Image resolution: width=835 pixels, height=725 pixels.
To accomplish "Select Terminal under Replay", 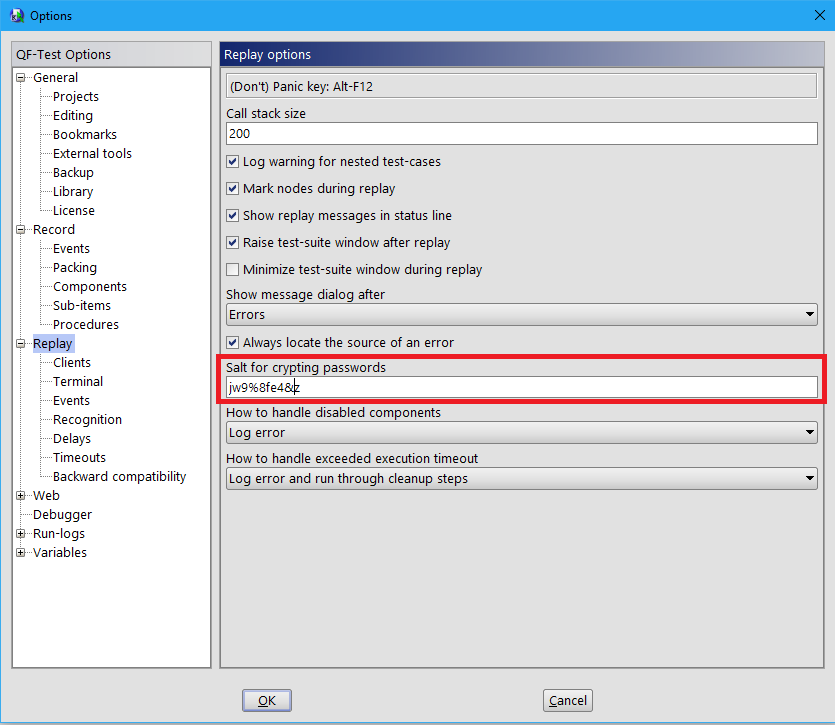I will pos(78,382).
